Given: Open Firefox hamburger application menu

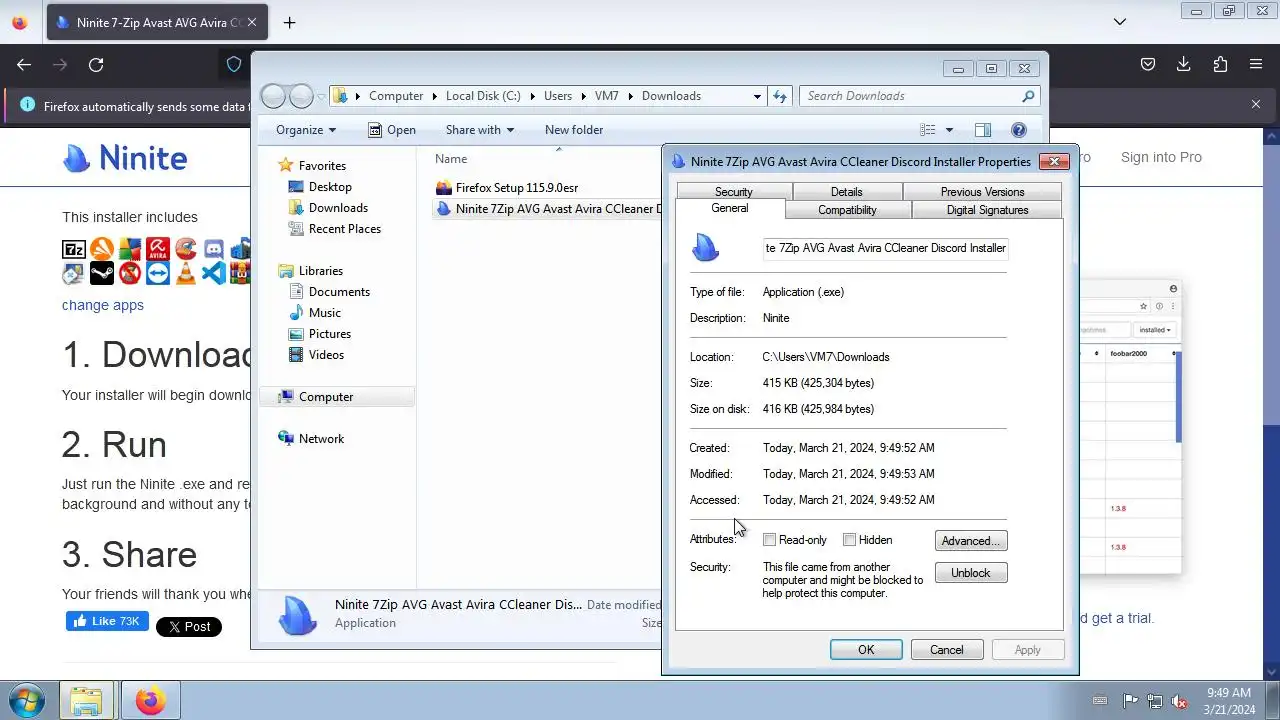Looking at the screenshot, I should pyautogui.click(x=1256, y=64).
